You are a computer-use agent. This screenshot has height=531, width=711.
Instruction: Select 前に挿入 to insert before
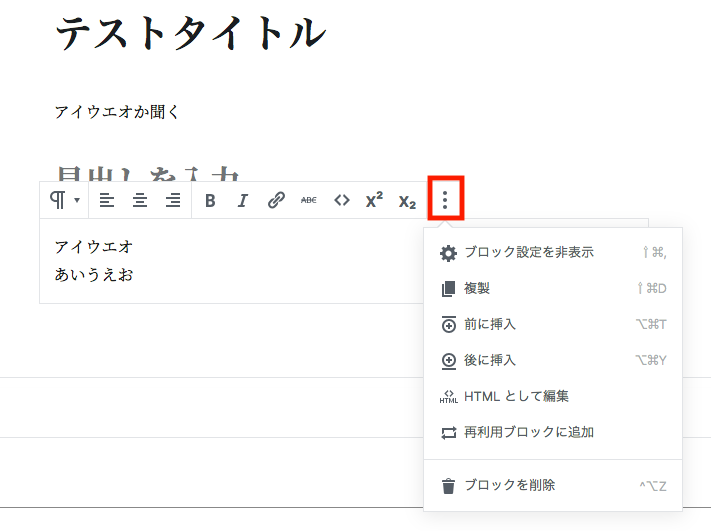[490, 325]
